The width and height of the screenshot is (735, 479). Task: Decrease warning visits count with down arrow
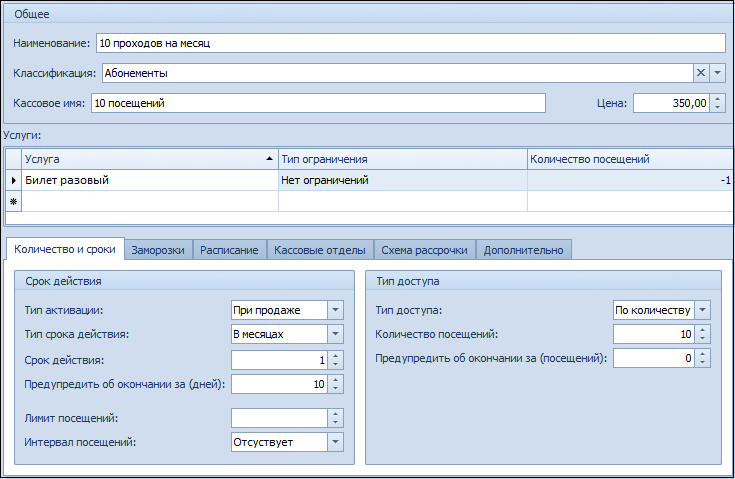click(x=703, y=362)
